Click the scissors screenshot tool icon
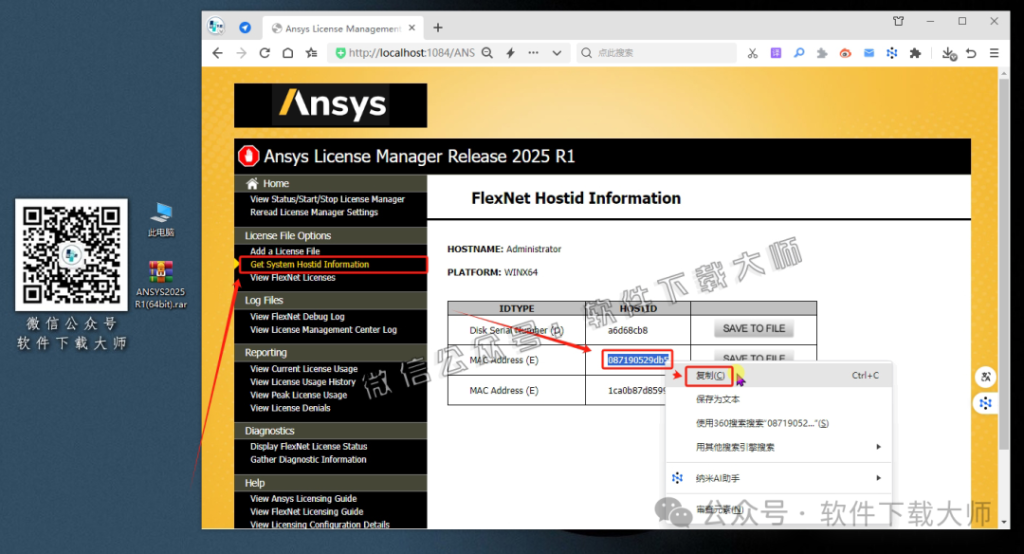The height and width of the screenshot is (554, 1024). [752, 53]
